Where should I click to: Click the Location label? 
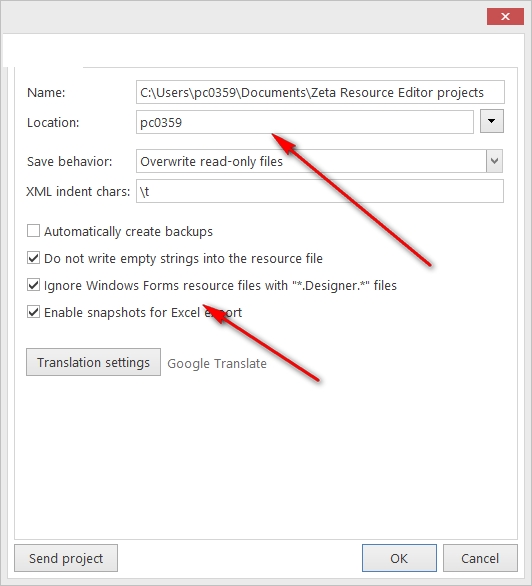[x=53, y=122]
